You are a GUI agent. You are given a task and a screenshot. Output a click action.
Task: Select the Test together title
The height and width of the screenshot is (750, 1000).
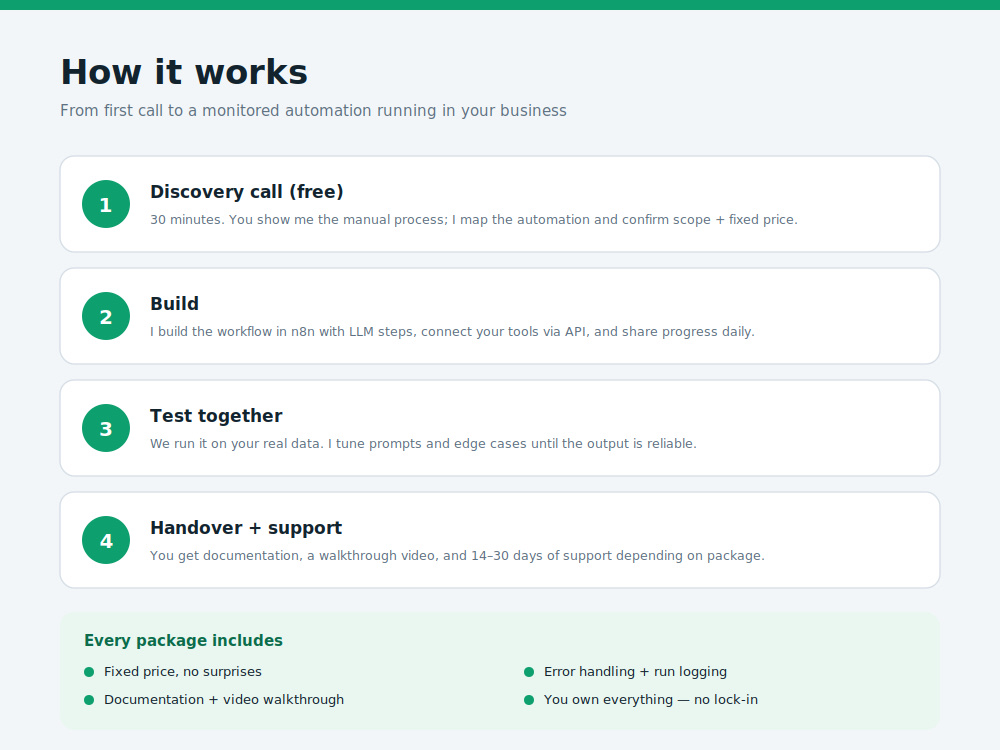(216, 416)
